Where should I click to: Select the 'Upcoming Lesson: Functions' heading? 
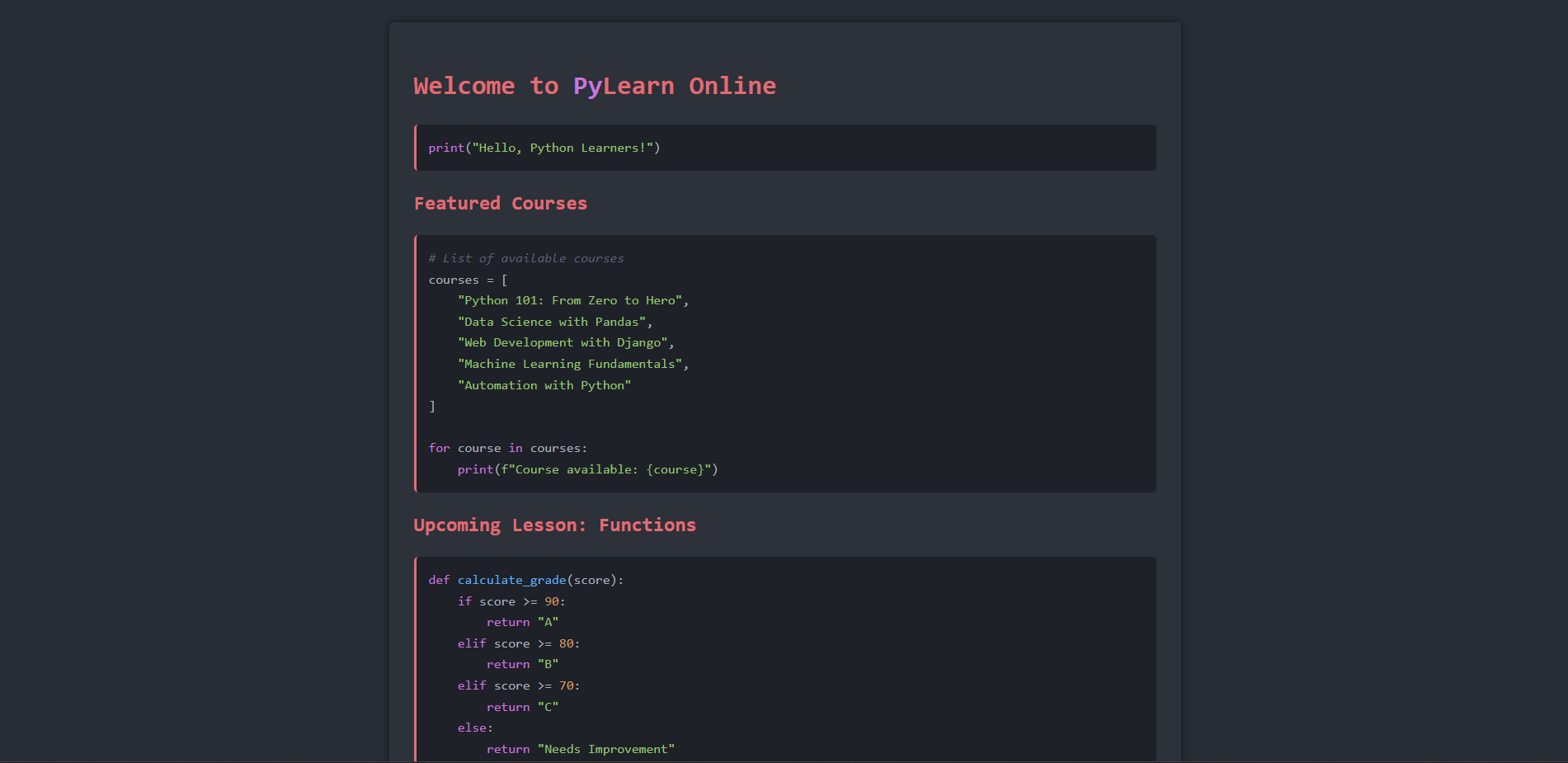click(554, 525)
